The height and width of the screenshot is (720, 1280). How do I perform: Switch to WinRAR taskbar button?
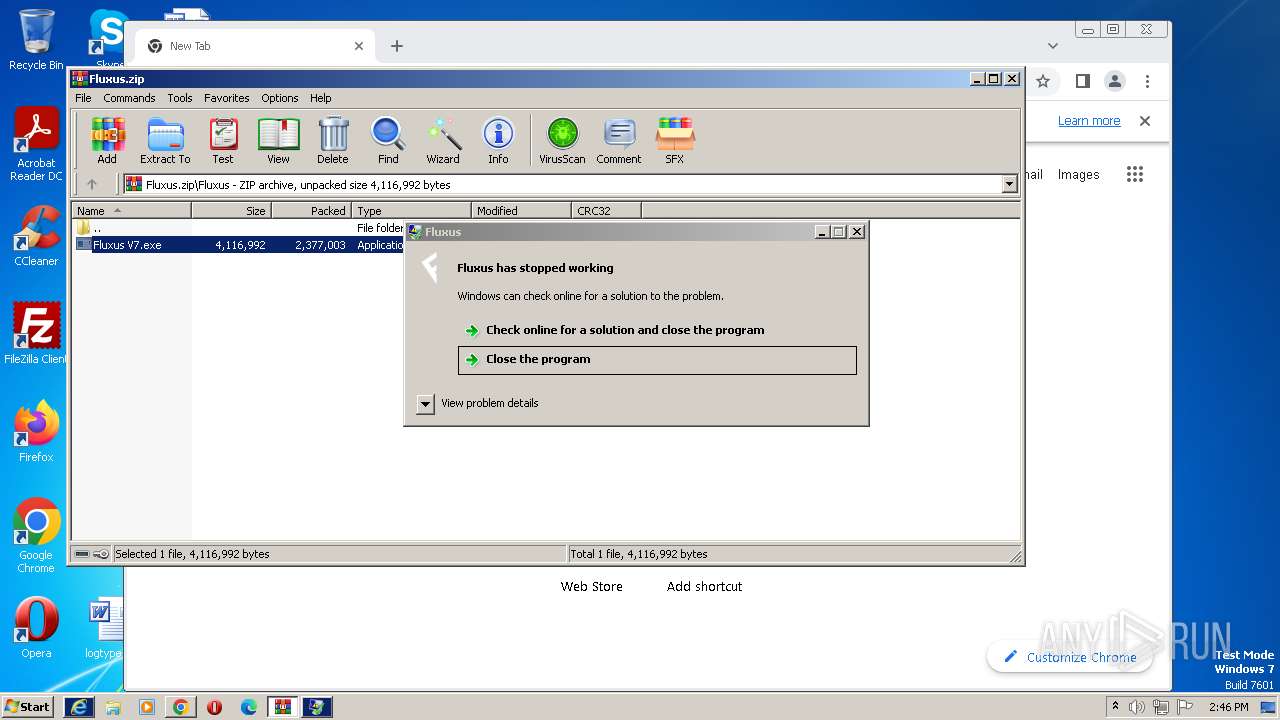click(x=283, y=707)
